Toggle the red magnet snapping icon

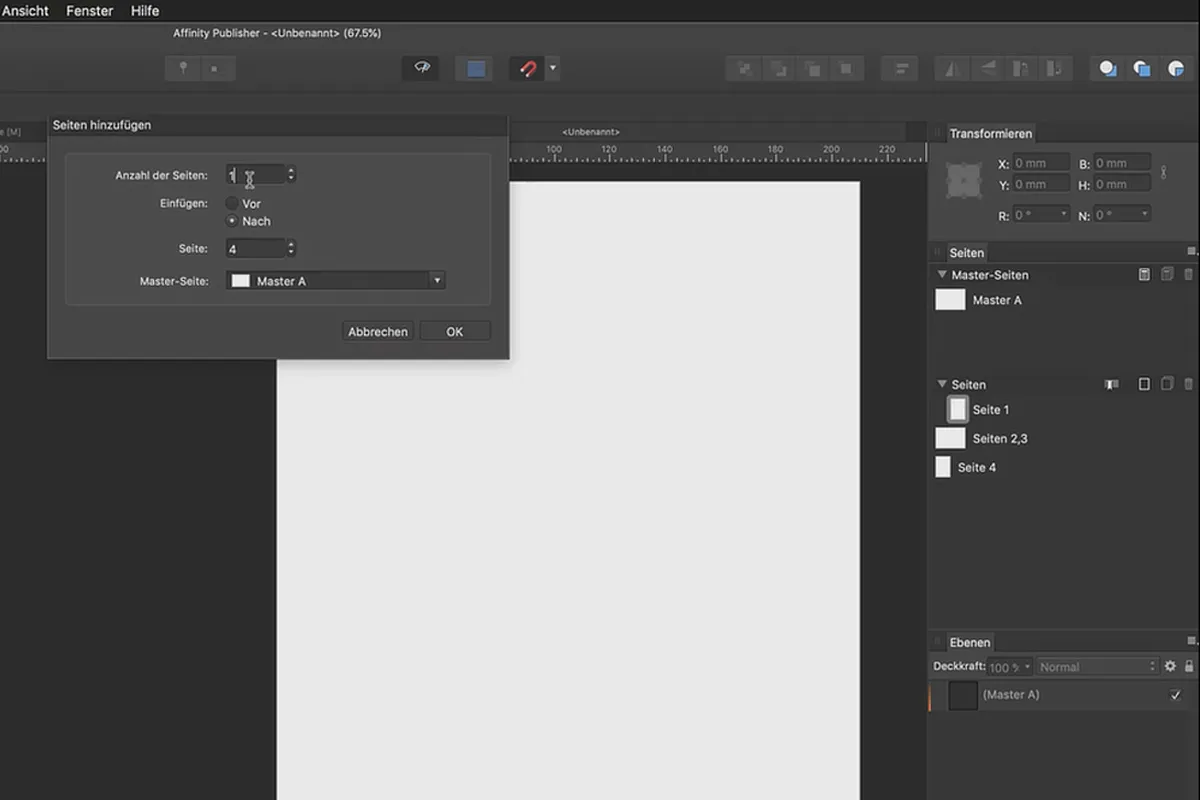click(527, 69)
